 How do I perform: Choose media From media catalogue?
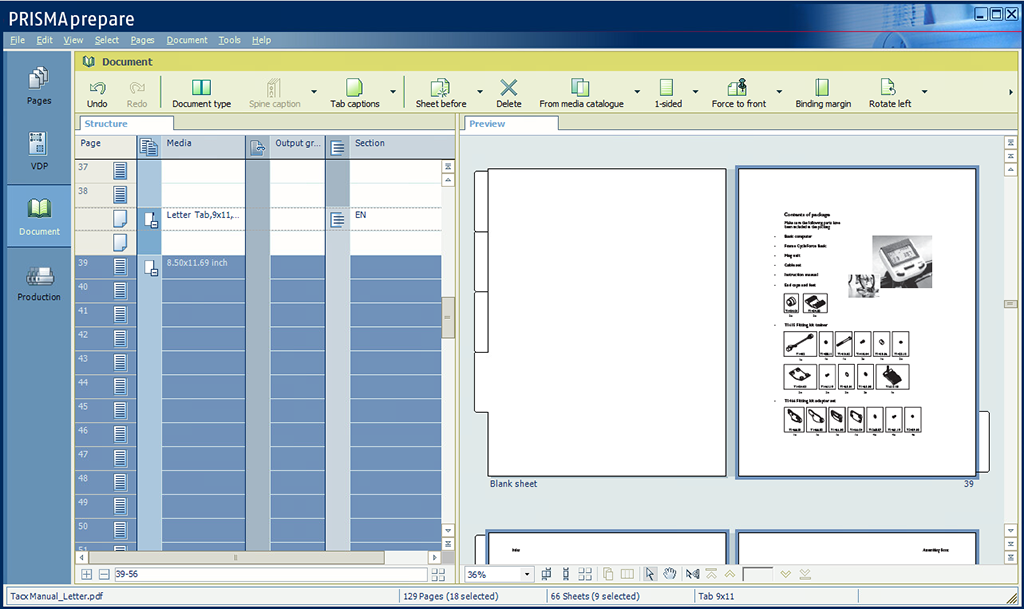tap(581, 93)
